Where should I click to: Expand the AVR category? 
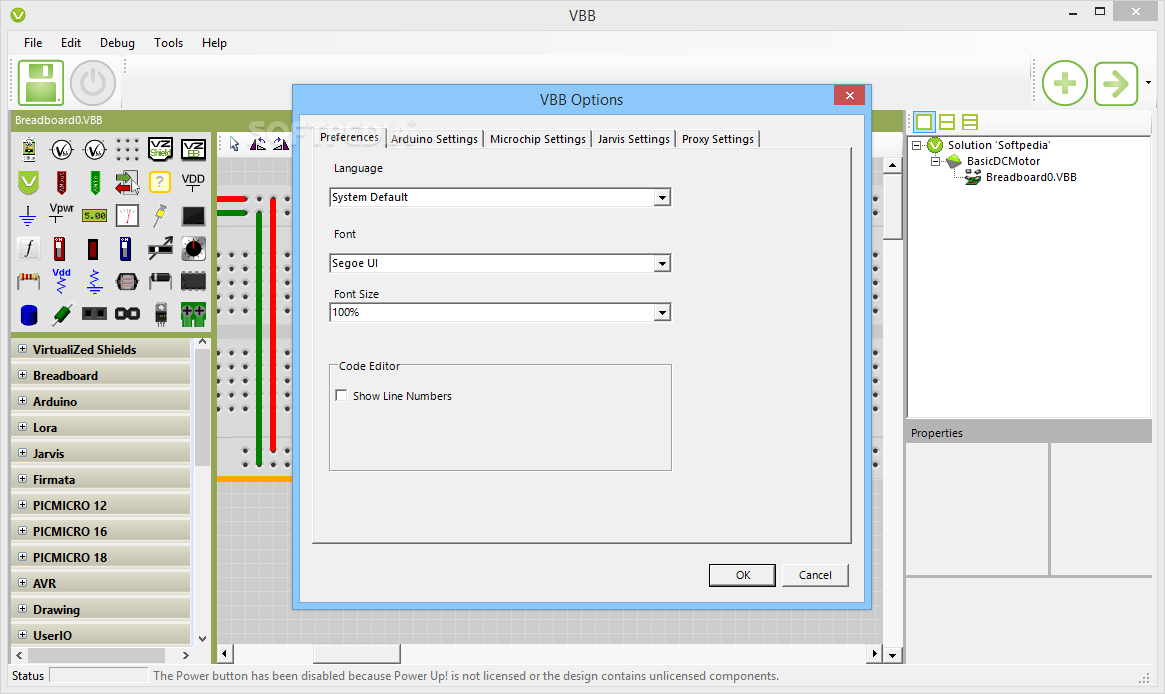22,583
